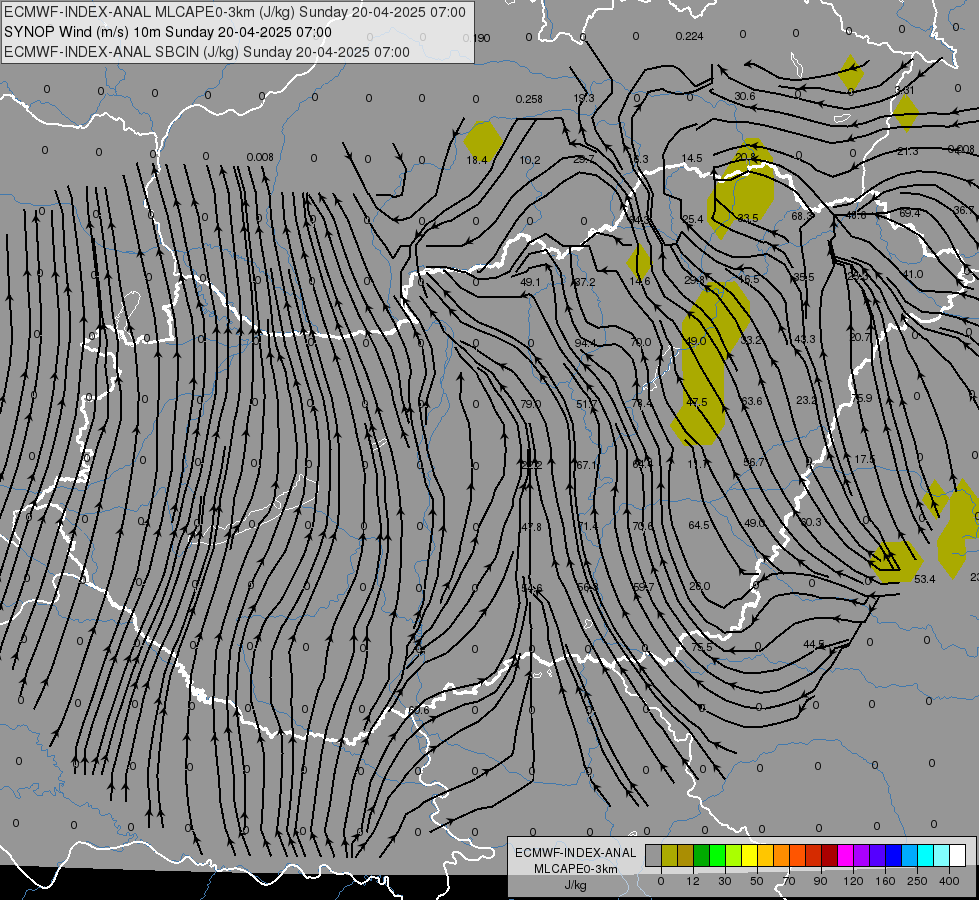
Task: Click the map value 0.258
Action: (529, 99)
